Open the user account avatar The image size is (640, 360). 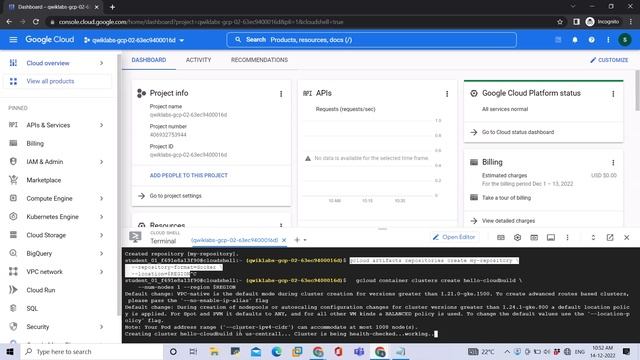tap(624, 40)
